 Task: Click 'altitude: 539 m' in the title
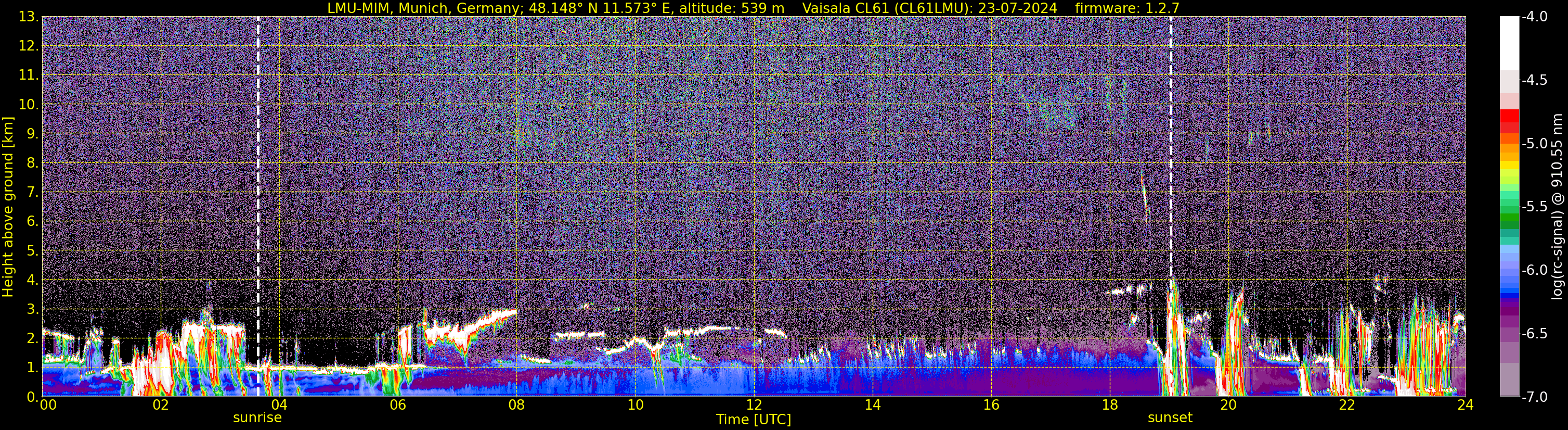732,8
